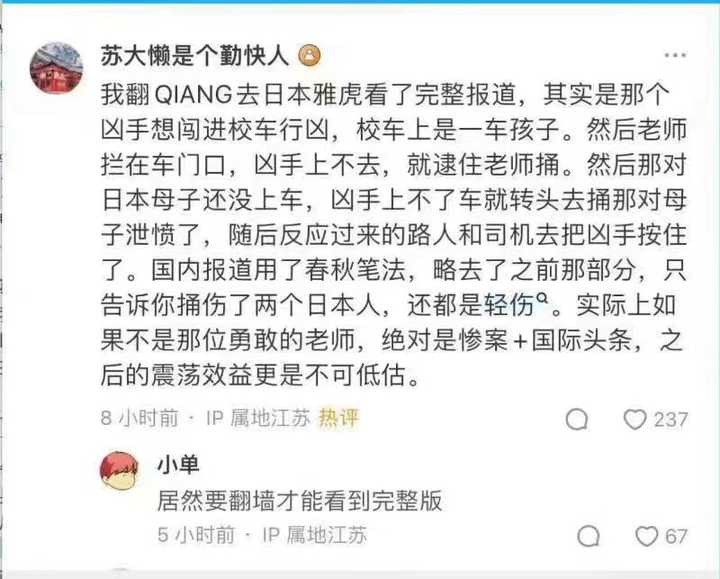Open the reply bubble on the main comment
720x579 pixels.
577,419
